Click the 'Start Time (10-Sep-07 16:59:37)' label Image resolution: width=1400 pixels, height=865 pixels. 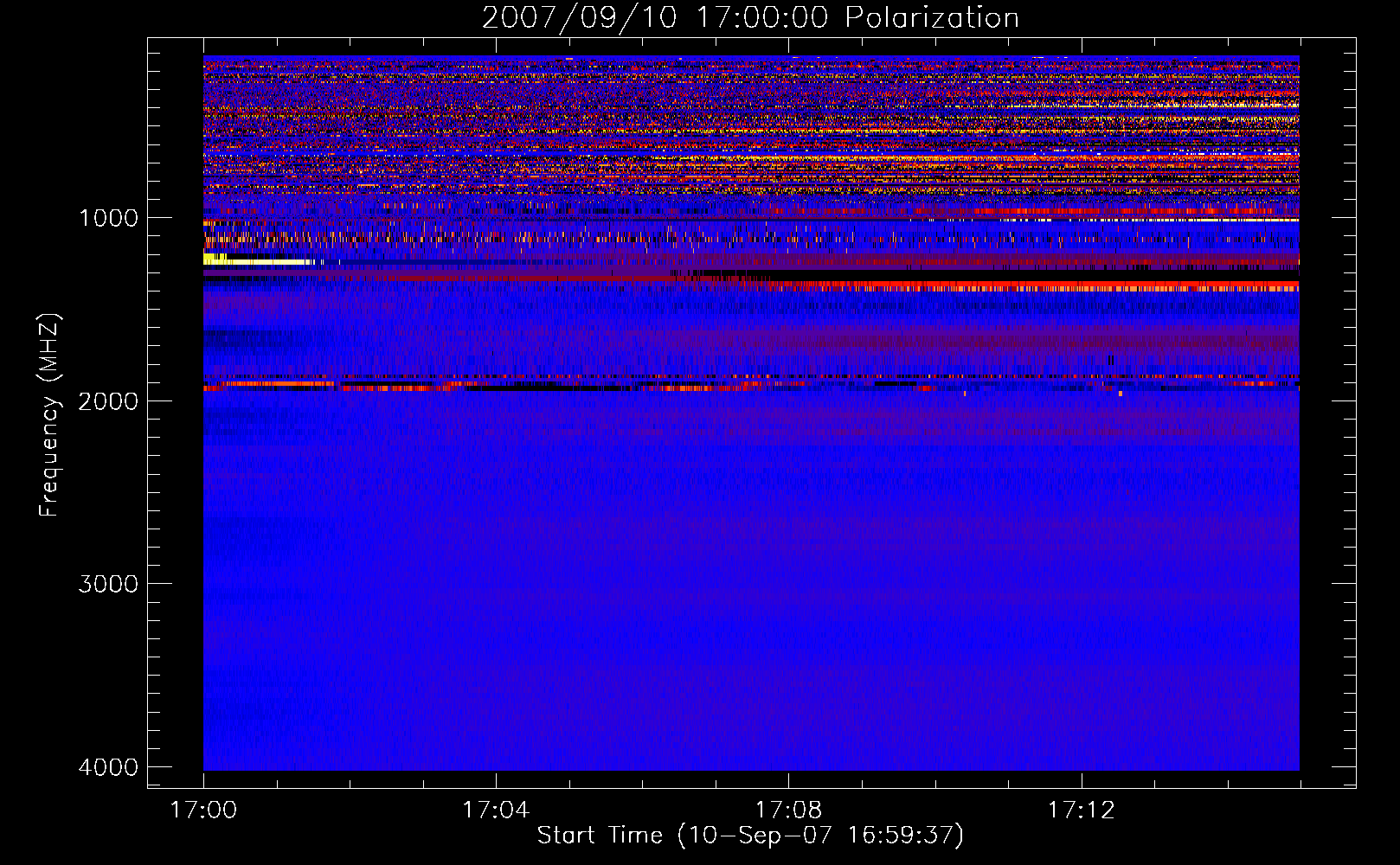(750, 836)
